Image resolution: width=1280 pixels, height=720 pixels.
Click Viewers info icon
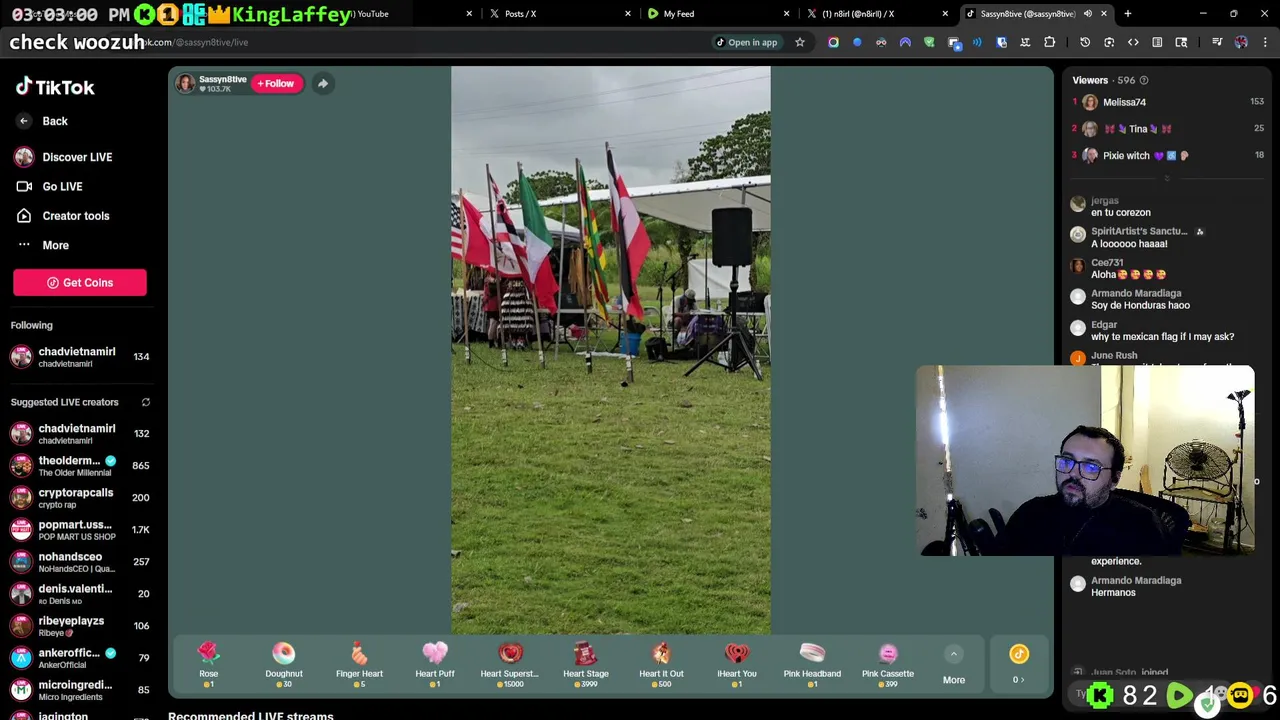pos(1145,80)
